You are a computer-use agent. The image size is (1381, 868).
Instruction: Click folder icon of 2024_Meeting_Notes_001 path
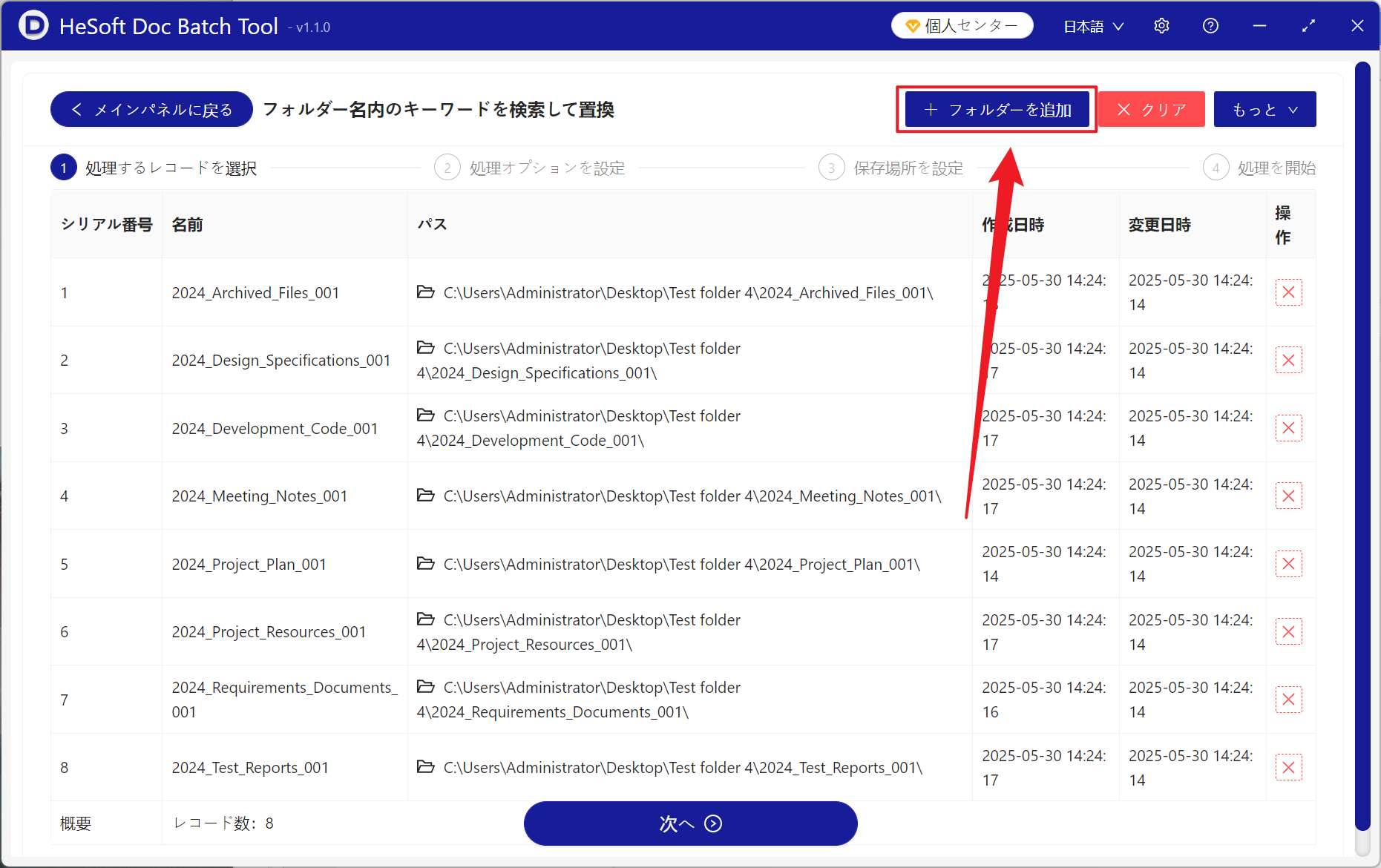426,496
